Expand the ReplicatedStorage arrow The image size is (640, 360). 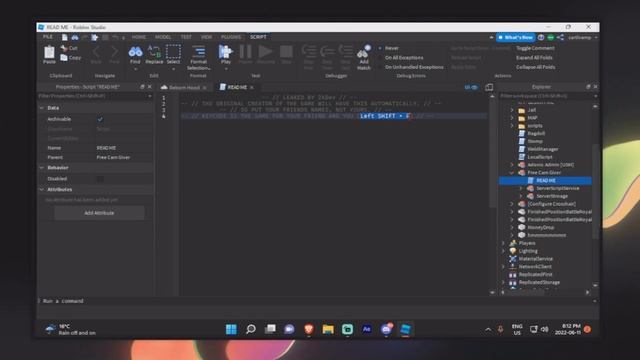click(x=503, y=282)
